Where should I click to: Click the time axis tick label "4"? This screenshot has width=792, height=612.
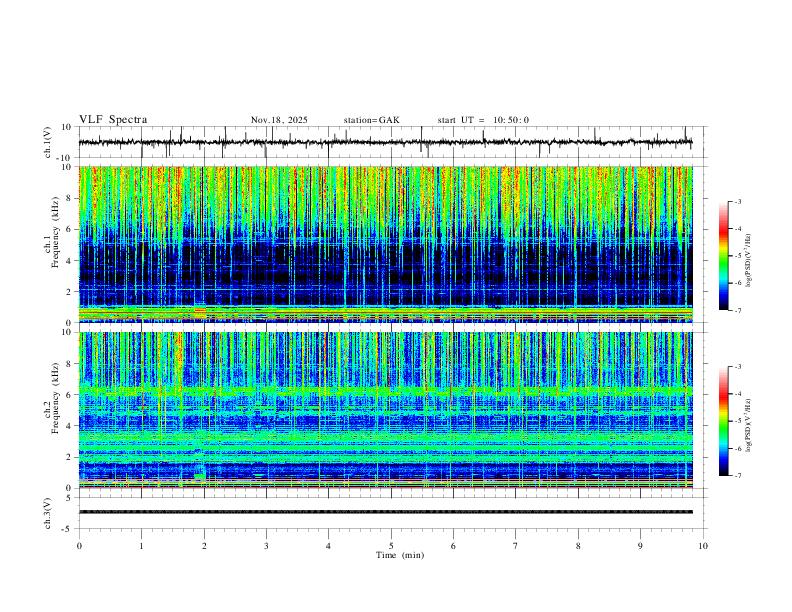point(329,546)
